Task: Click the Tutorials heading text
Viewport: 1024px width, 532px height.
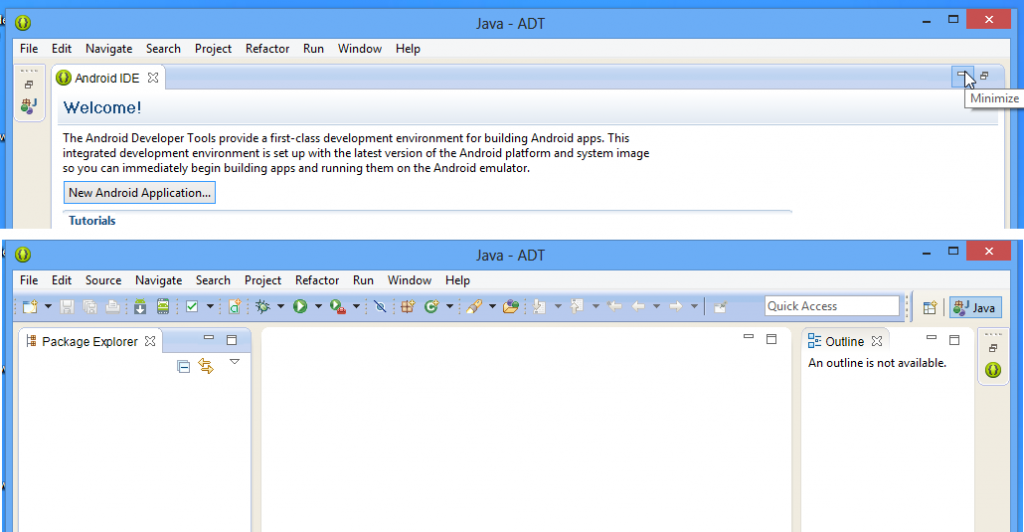Action: (x=92, y=221)
